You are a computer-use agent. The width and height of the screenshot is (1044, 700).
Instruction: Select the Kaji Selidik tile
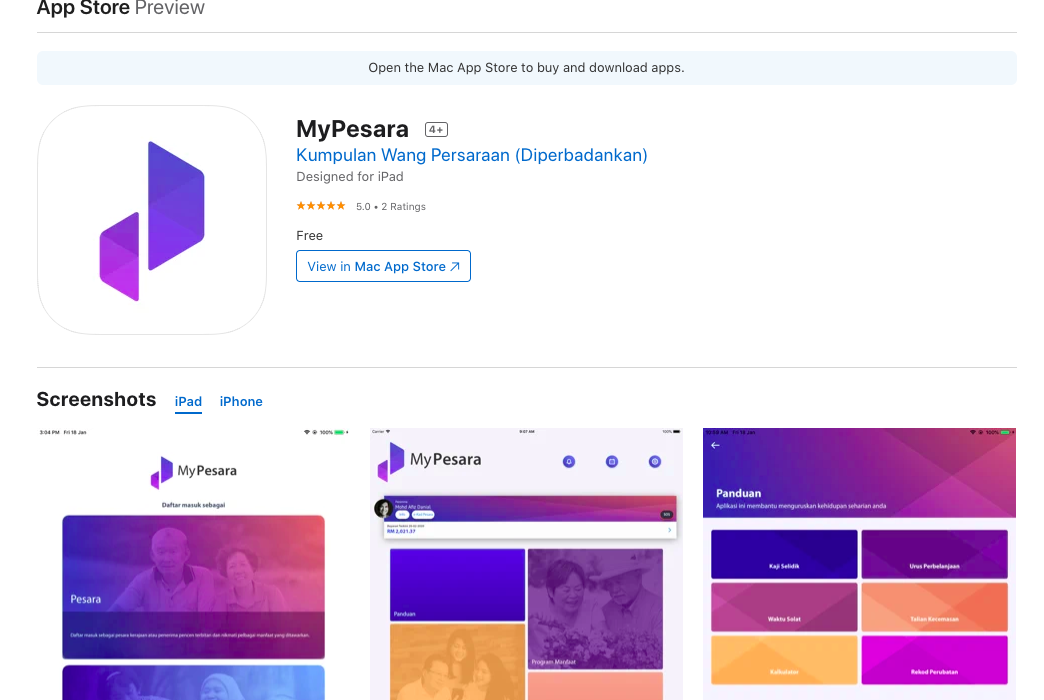click(784, 554)
